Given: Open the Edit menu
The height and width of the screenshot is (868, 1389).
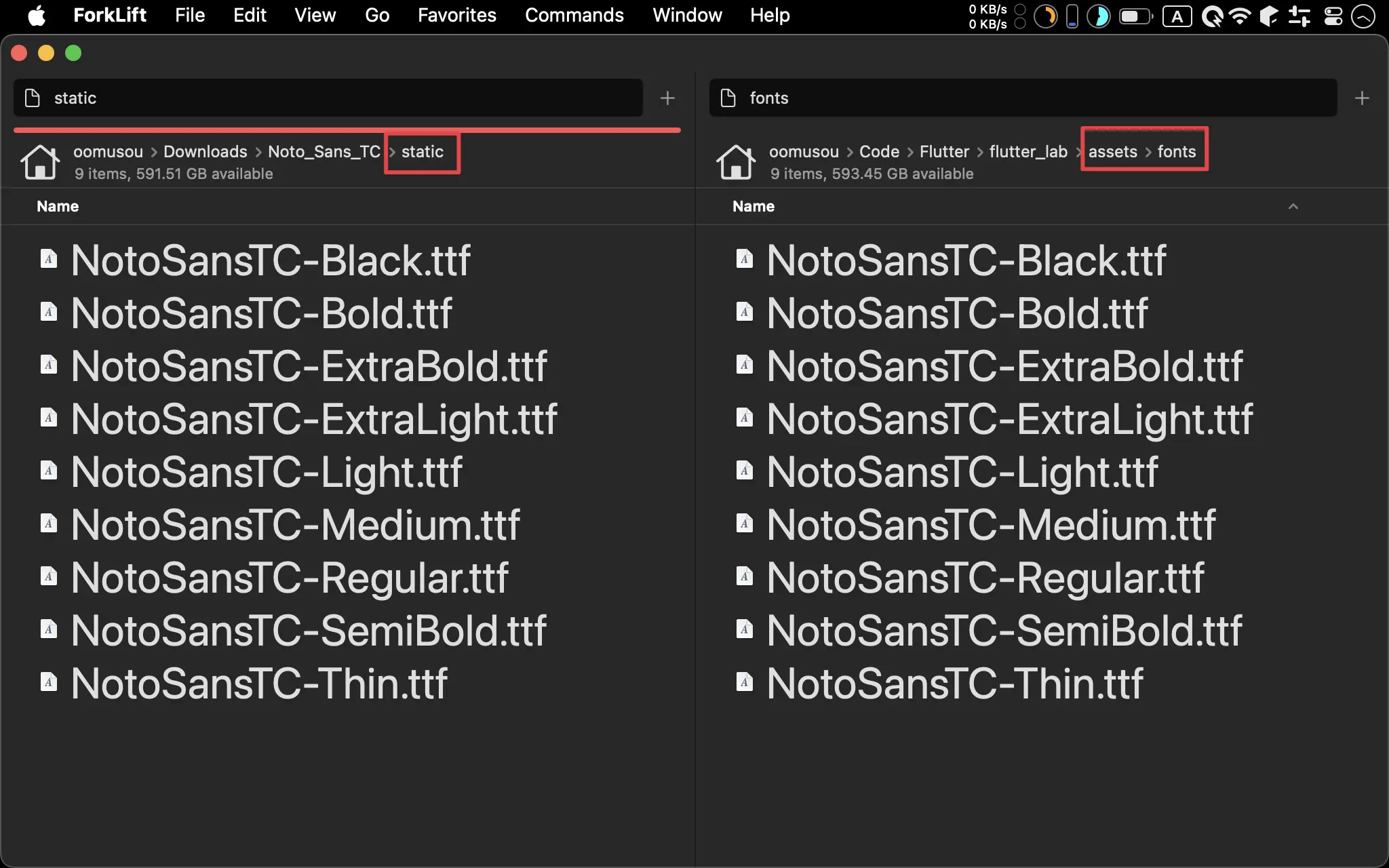Looking at the screenshot, I should (250, 15).
